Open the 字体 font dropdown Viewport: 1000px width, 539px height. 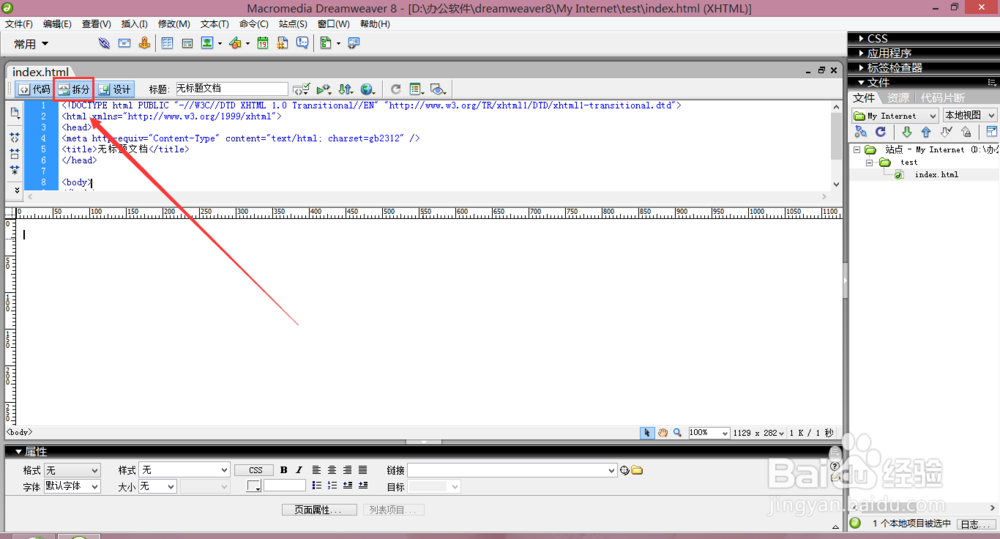click(72, 486)
